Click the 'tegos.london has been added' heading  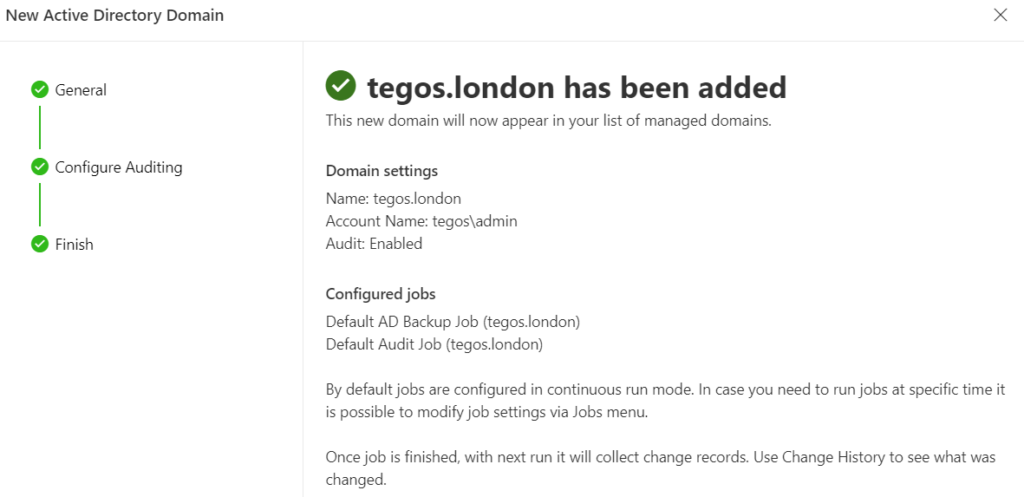coord(577,87)
